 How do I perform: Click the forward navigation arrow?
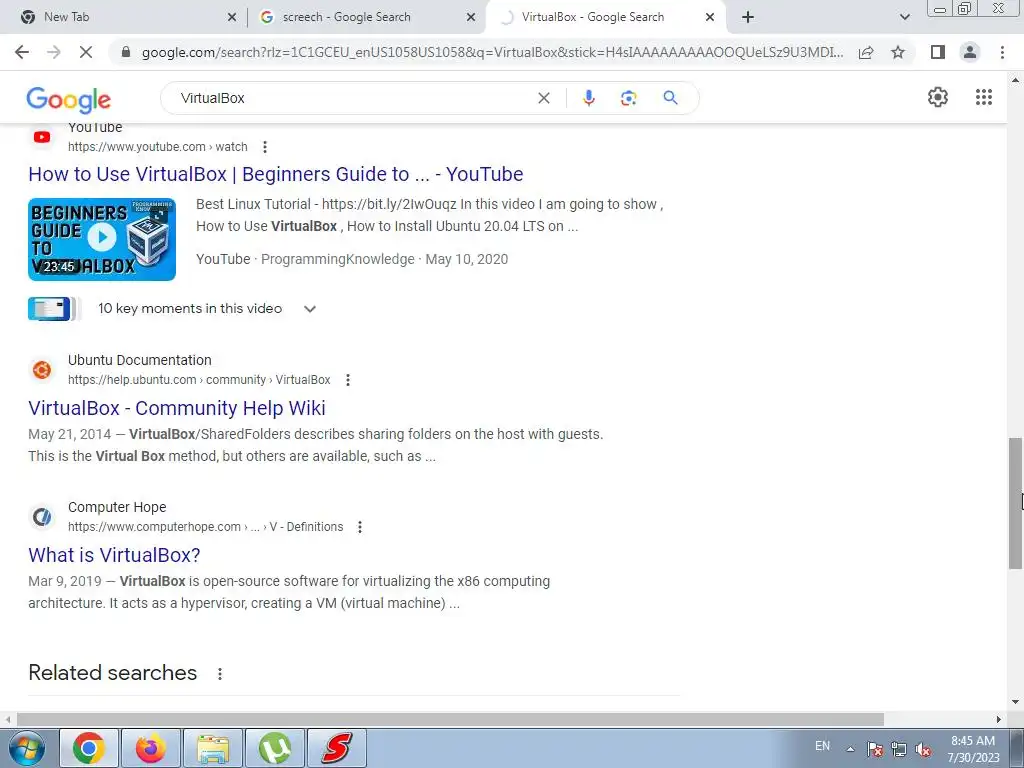[54, 52]
